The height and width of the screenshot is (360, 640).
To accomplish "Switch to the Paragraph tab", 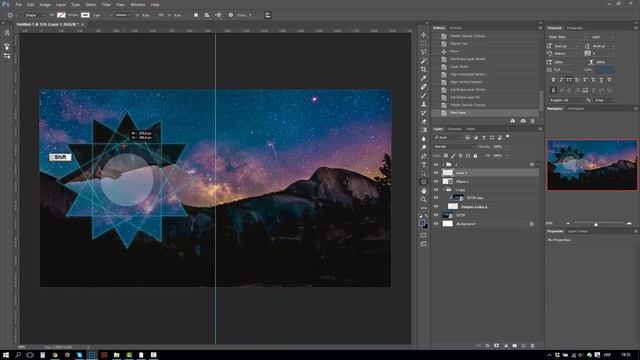I will click(575, 28).
